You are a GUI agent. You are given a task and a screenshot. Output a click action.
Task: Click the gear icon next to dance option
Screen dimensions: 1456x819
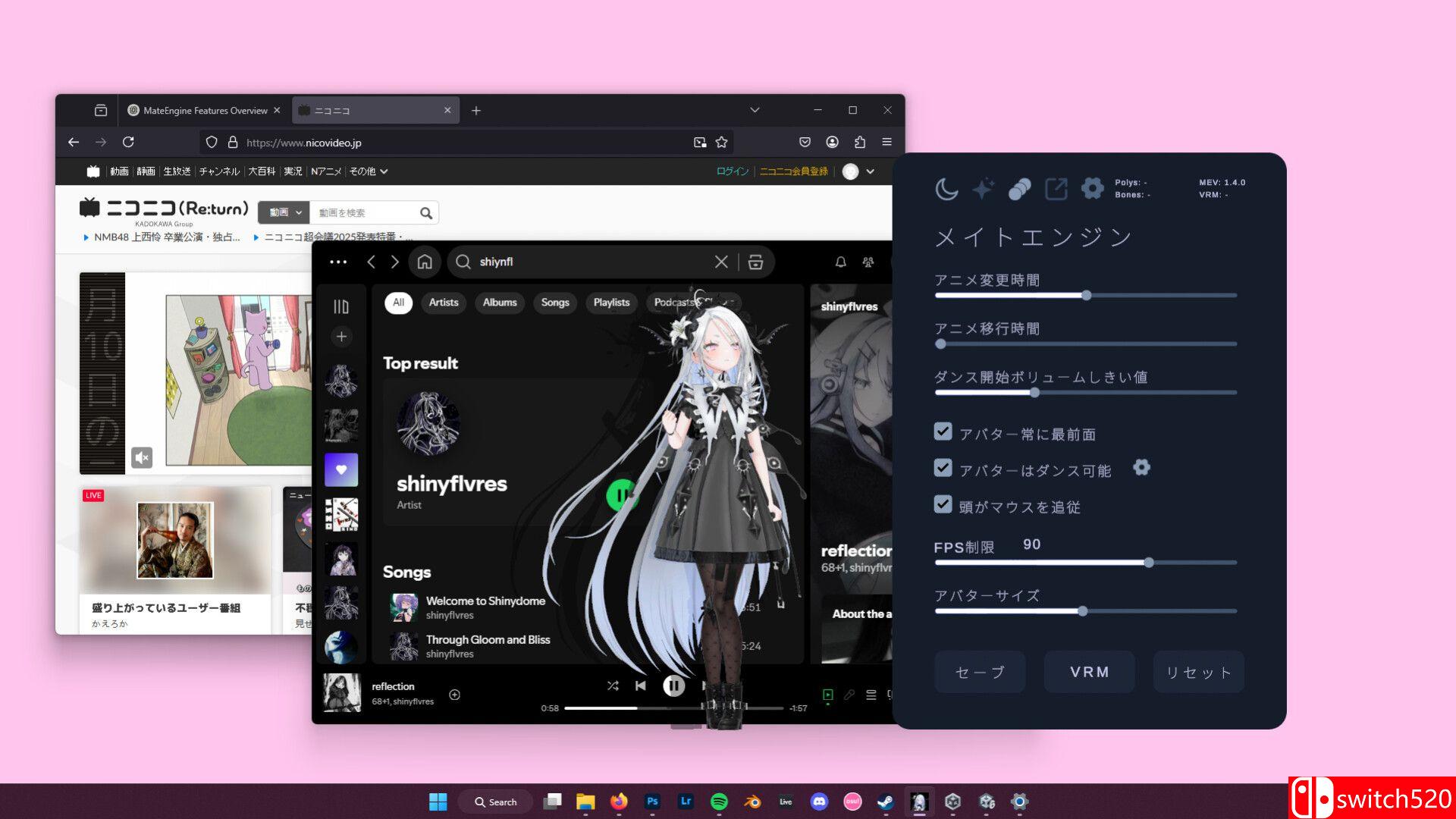(x=1141, y=468)
